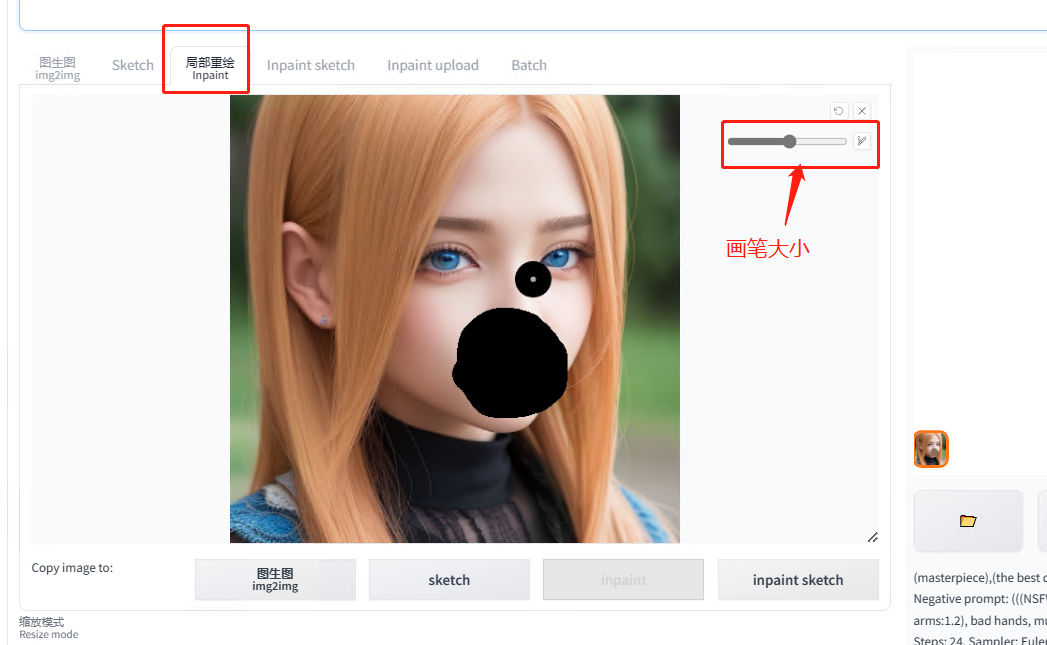Image resolution: width=1047 pixels, height=645 pixels.
Task: Clear the inpaint image with X icon
Action: click(x=861, y=111)
